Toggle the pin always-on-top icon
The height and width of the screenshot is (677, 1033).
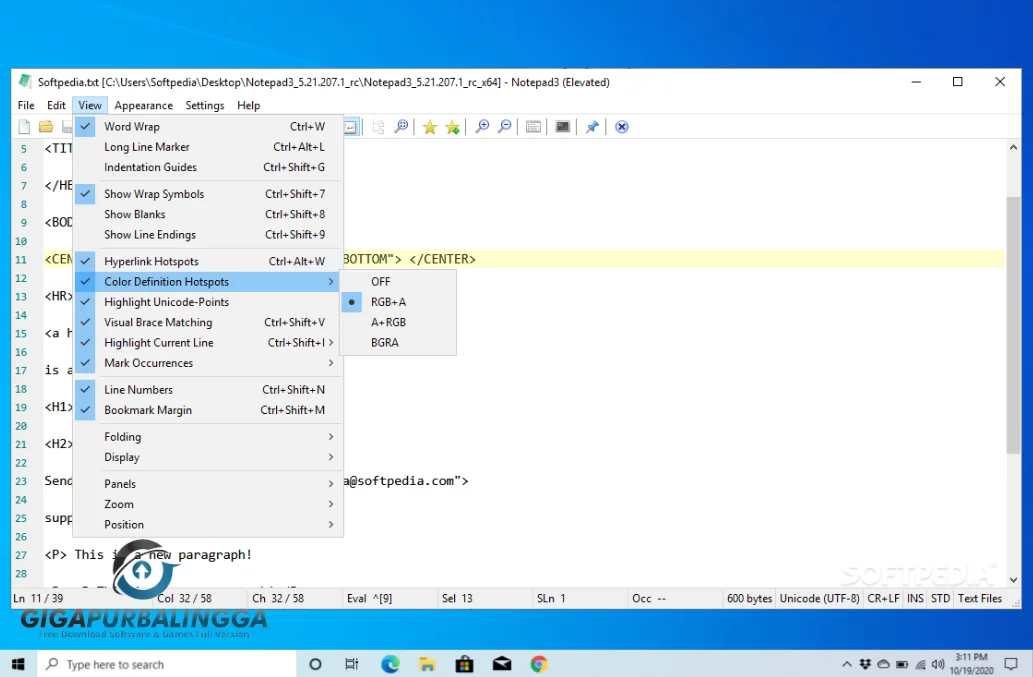point(592,126)
